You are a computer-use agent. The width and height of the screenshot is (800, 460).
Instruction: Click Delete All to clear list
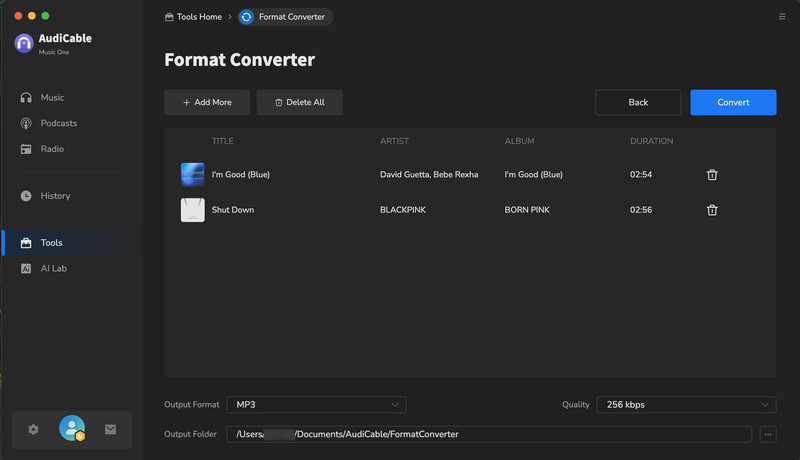pos(299,103)
